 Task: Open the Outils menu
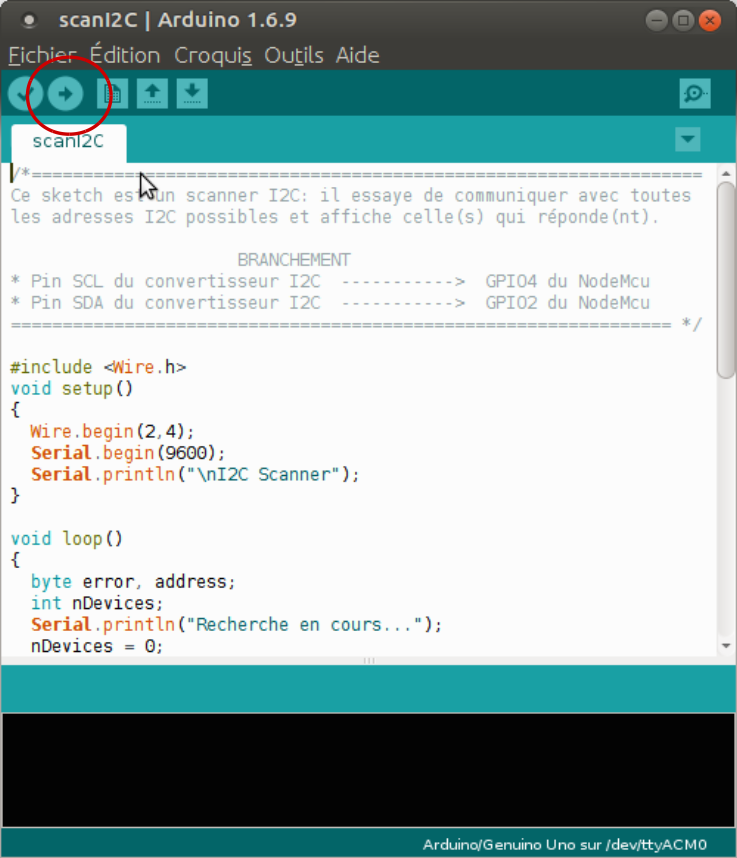click(x=295, y=55)
